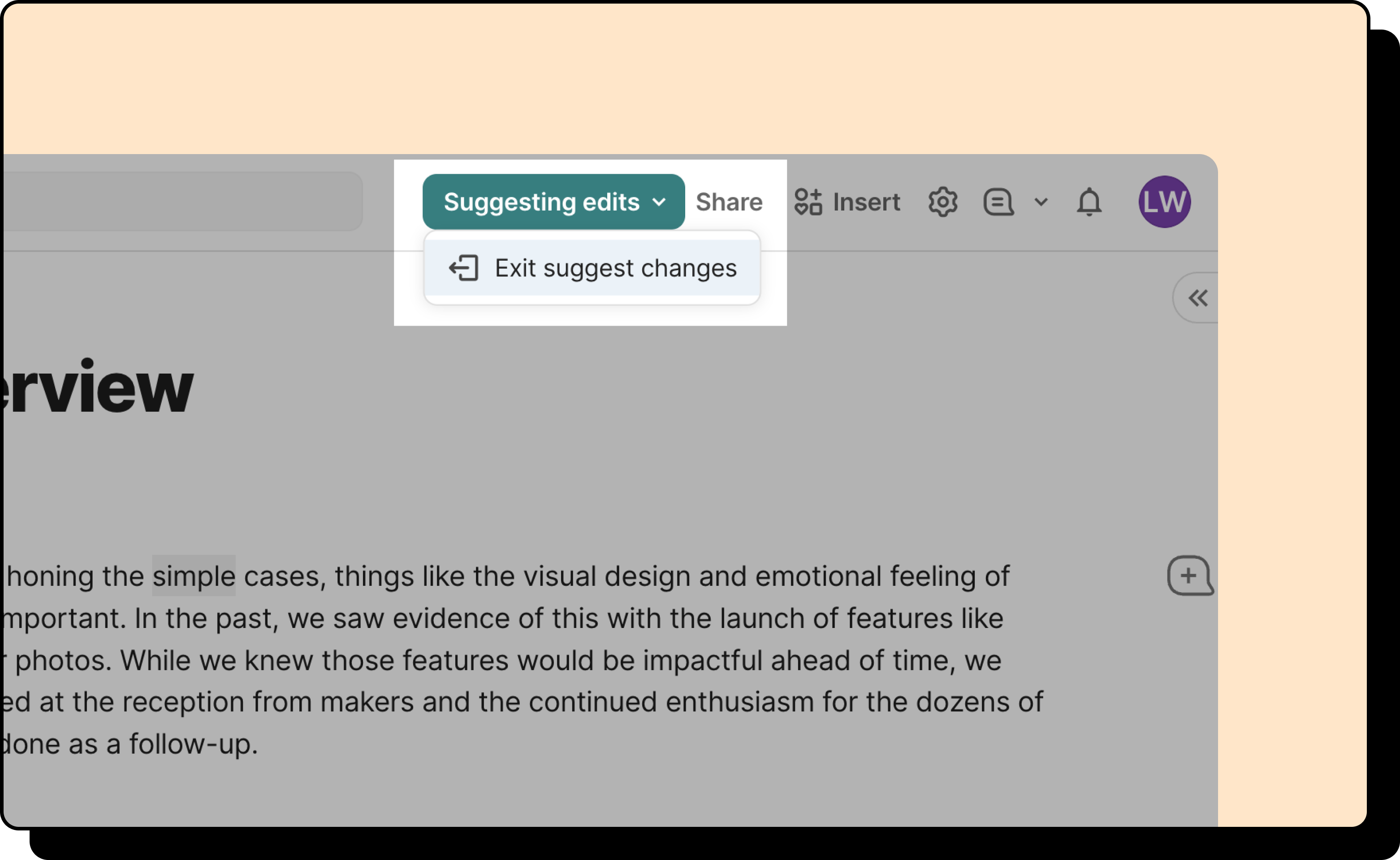This screenshot has height=860, width=1400.
Task: Click the Share button
Action: pyautogui.click(x=729, y=202)
